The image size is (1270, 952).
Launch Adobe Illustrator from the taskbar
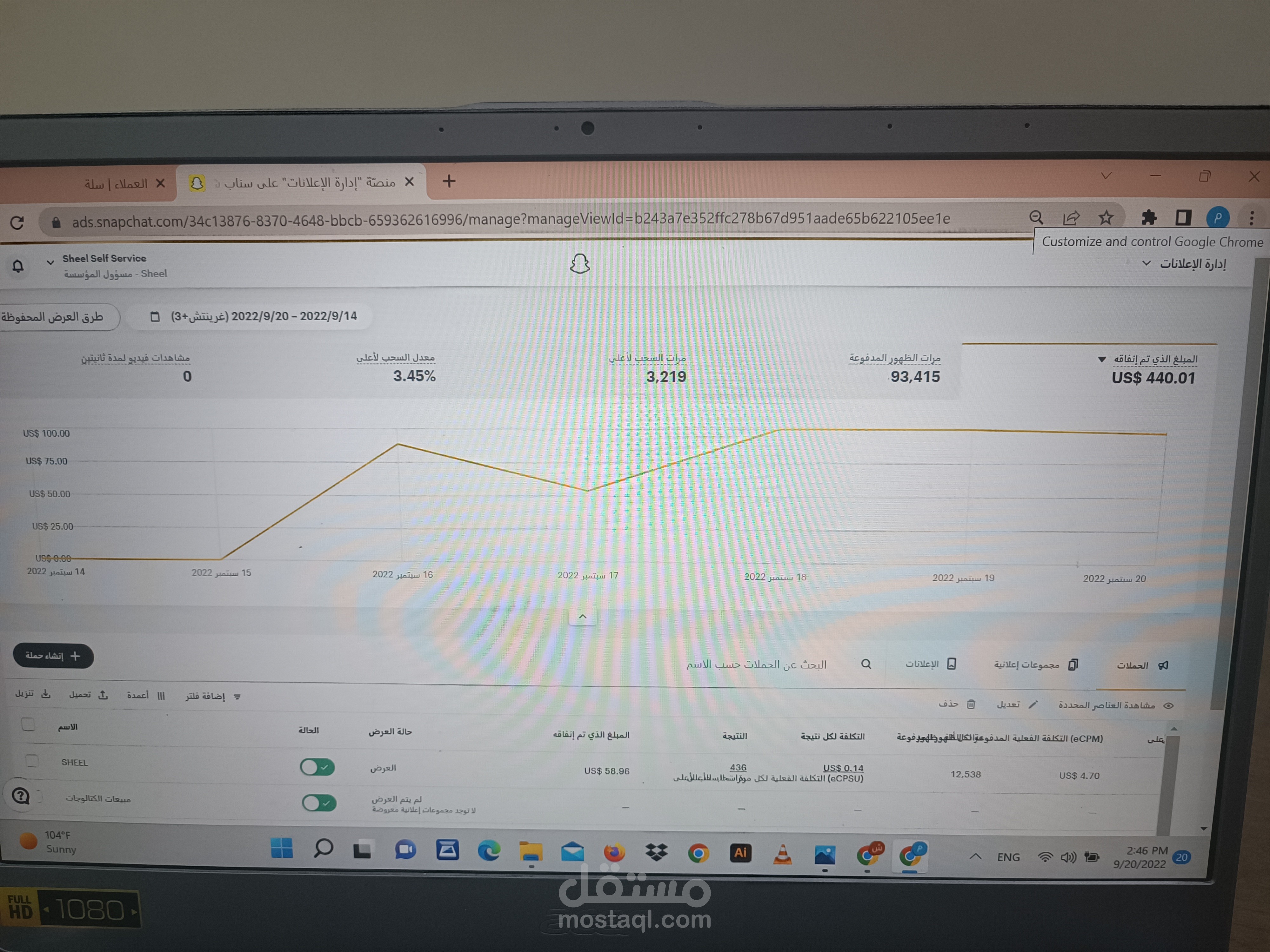click(x=741, y=853)
